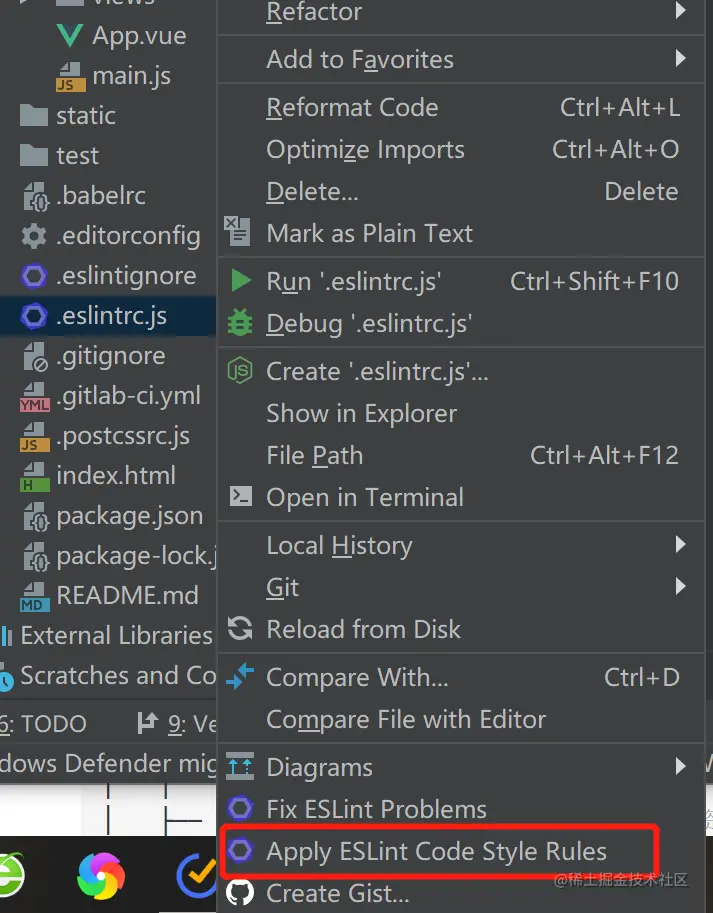713x913 pixels.
Task: Select Apply ESLint Code Style Rules
Action: point(436,852)
